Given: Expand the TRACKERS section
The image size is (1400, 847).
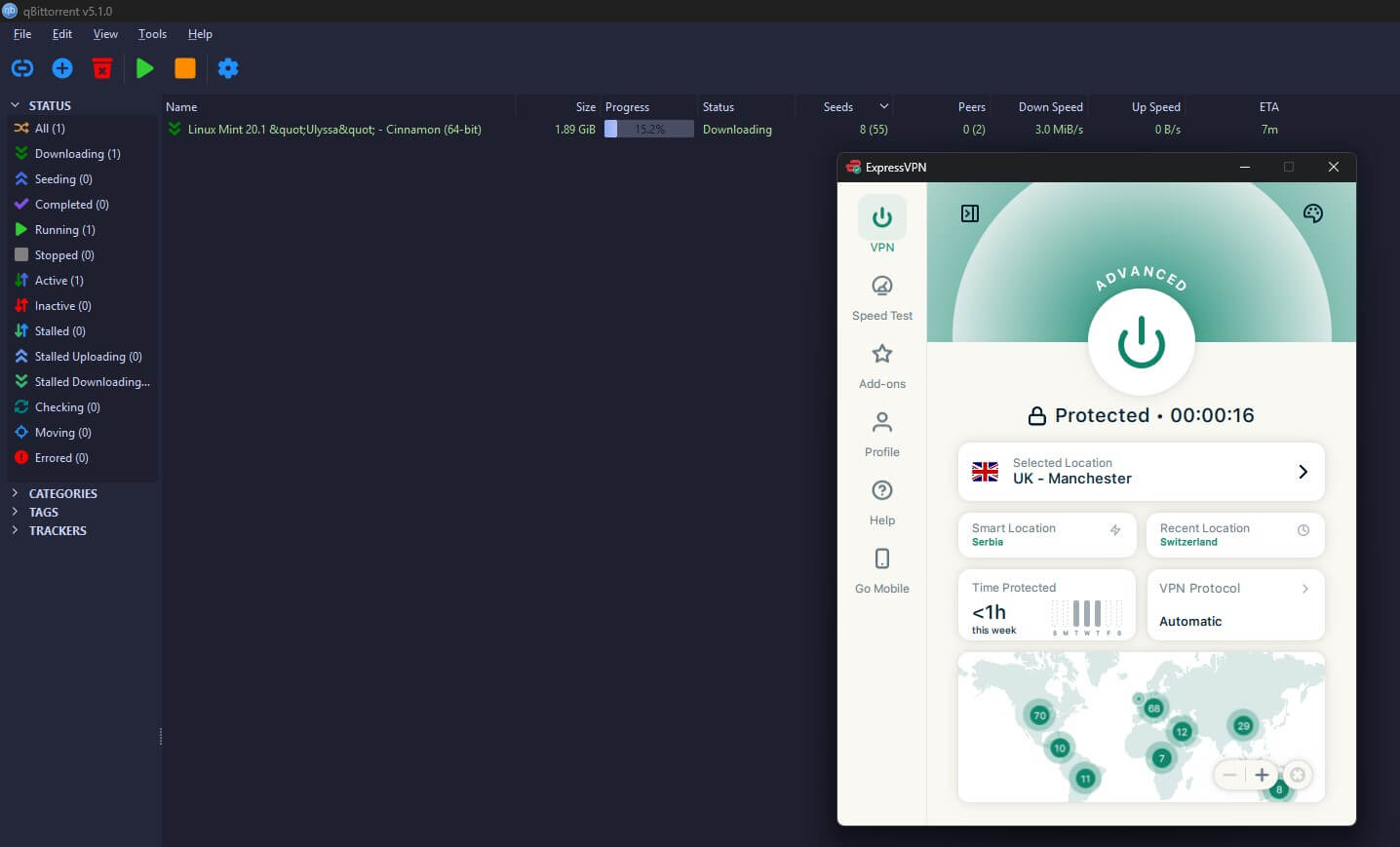Looking at the screenshot, I should pos(15,530).
